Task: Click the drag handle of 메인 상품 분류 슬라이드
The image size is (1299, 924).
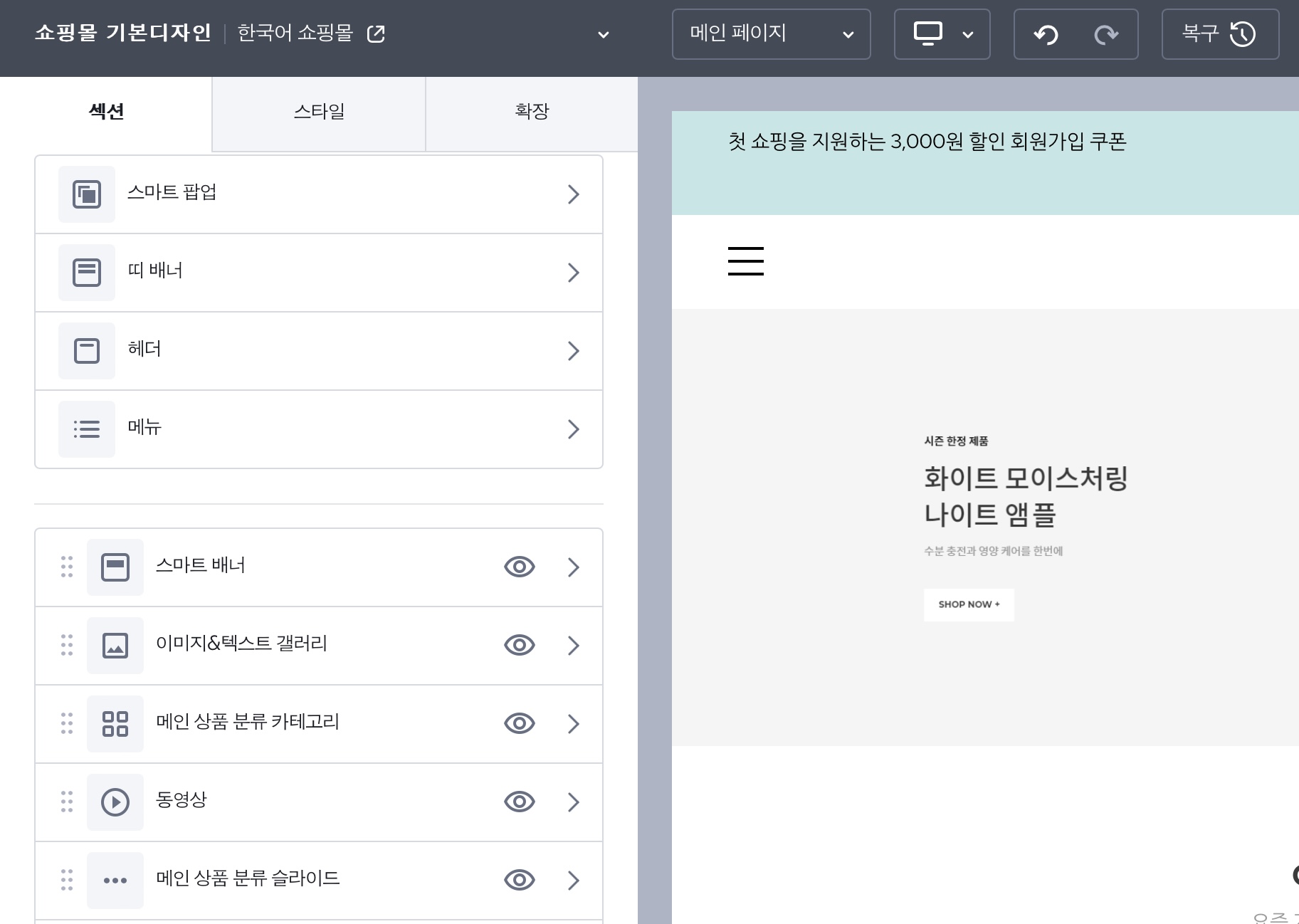Action: [x=67, y=880]
